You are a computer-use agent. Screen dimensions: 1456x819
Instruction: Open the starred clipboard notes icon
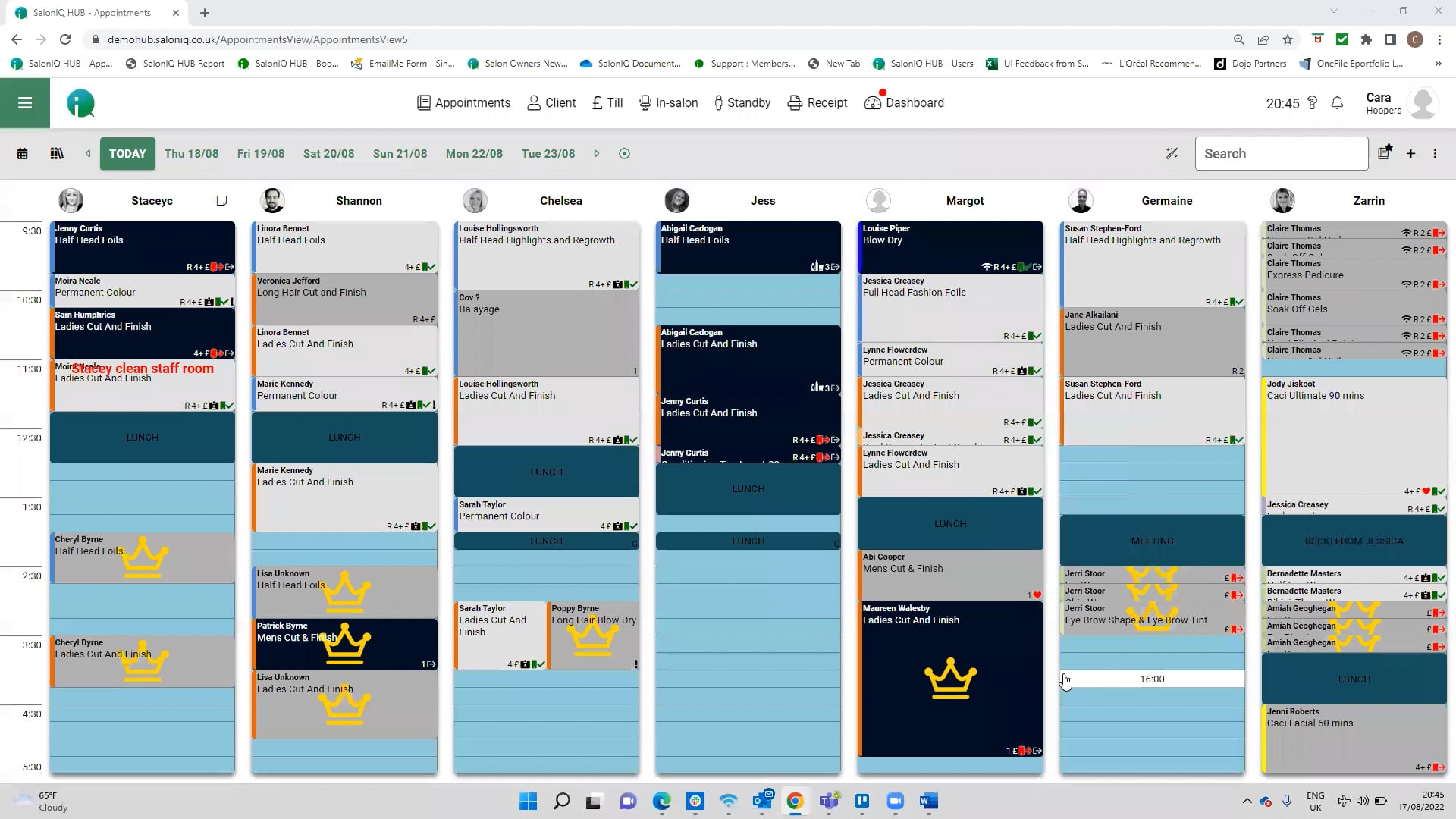1385,152
